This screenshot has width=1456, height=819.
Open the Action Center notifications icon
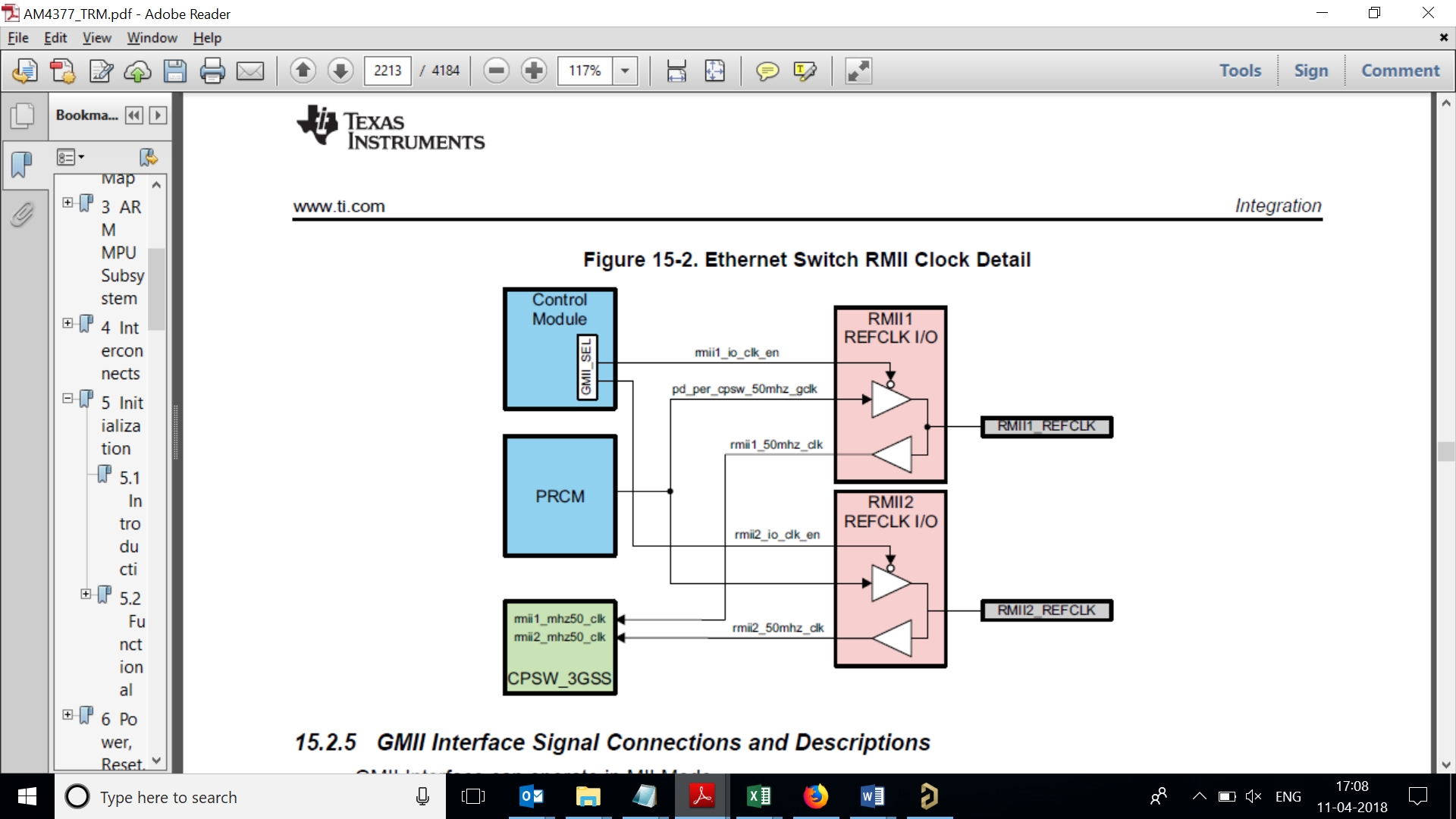coord(1417,796)
